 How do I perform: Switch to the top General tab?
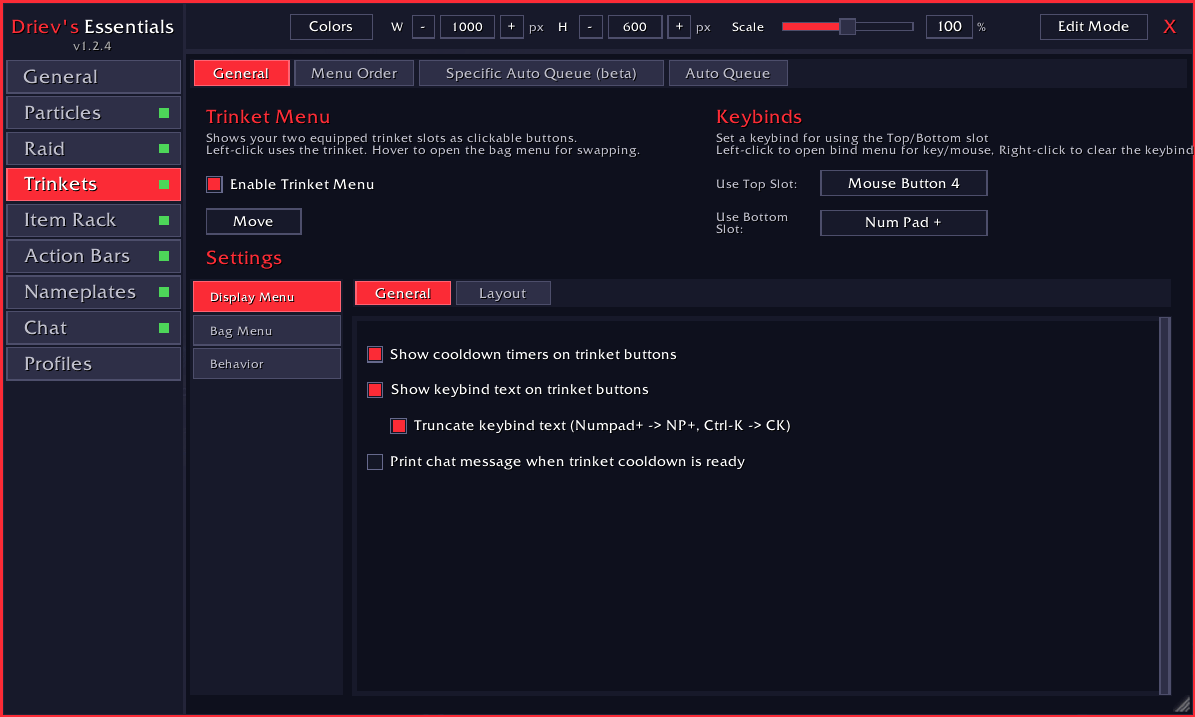pyautogui.click(x=242, y=73)
